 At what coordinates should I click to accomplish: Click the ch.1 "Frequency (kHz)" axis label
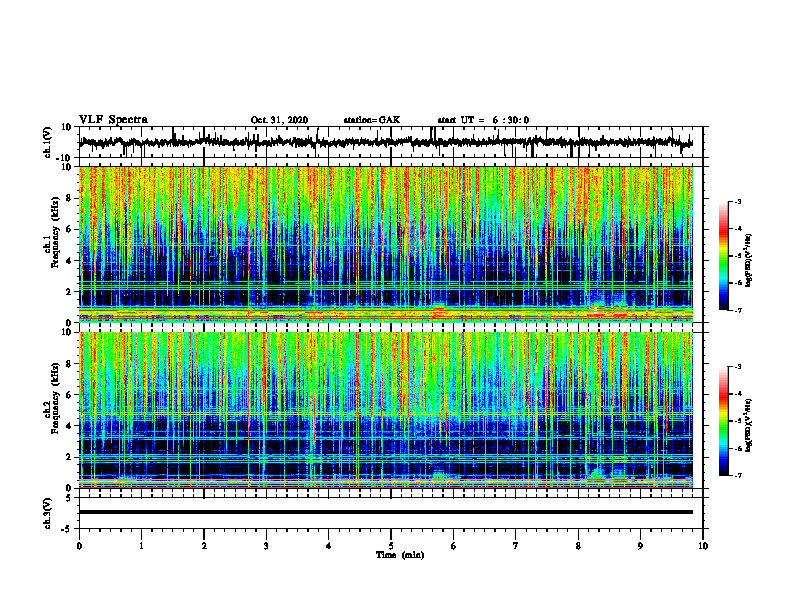(x=55, y=233)
